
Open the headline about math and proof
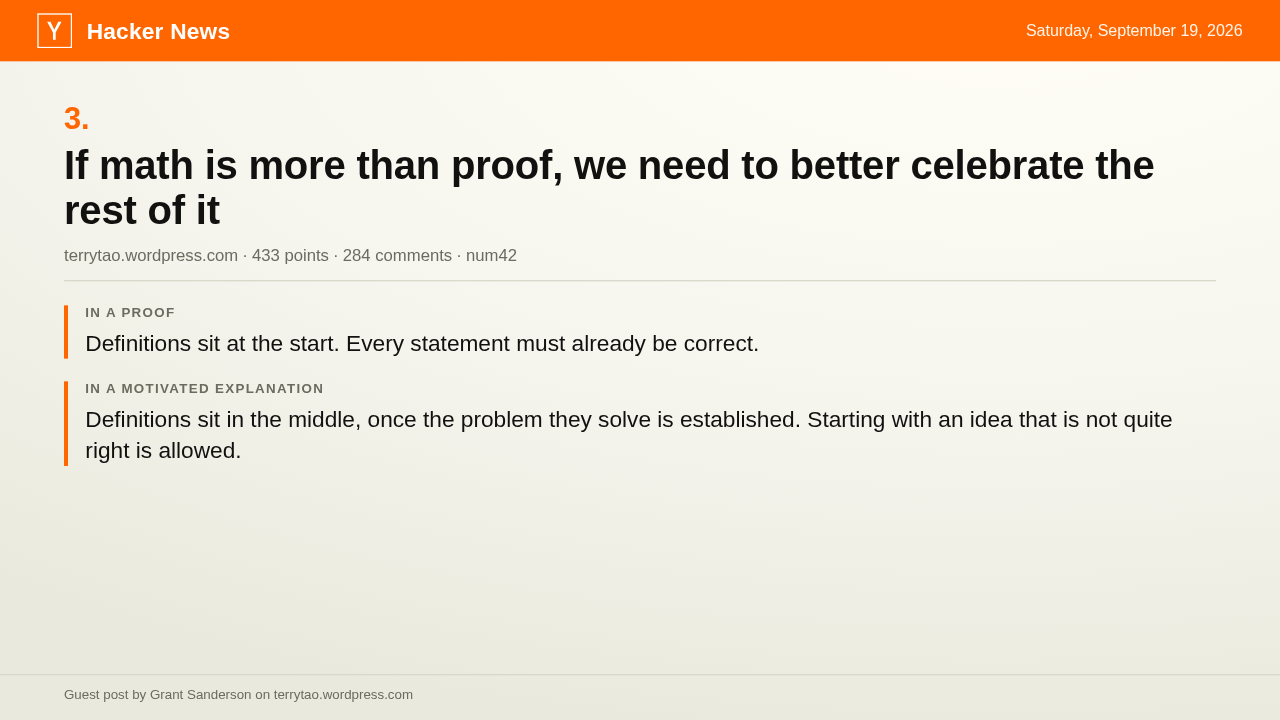[x=609, y=187]
